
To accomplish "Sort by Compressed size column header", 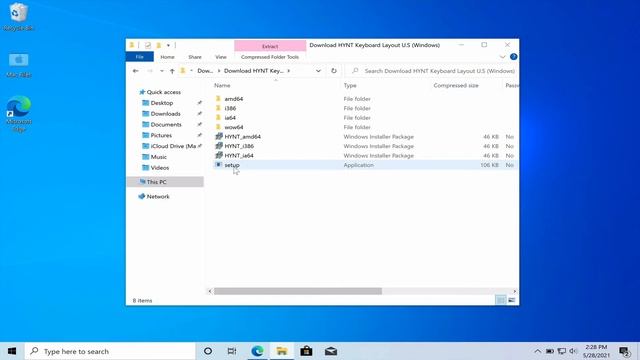I will [x=456, y=85].
